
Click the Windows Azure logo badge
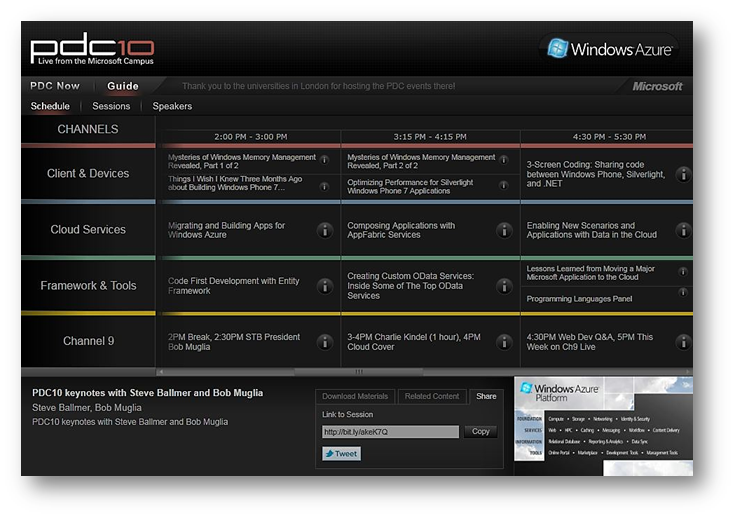pos(609,49)
